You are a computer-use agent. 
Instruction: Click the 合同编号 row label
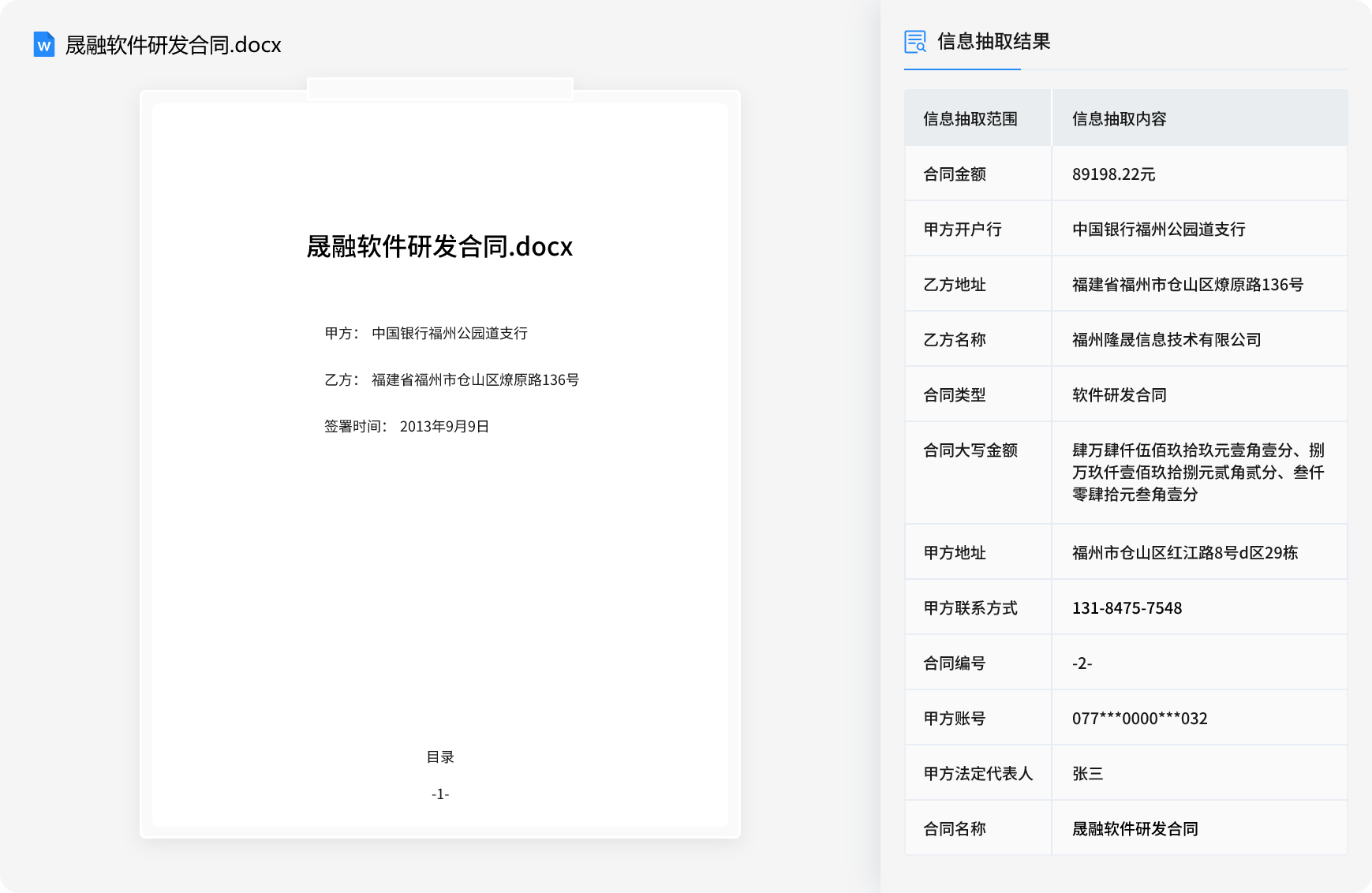(955, 663)
